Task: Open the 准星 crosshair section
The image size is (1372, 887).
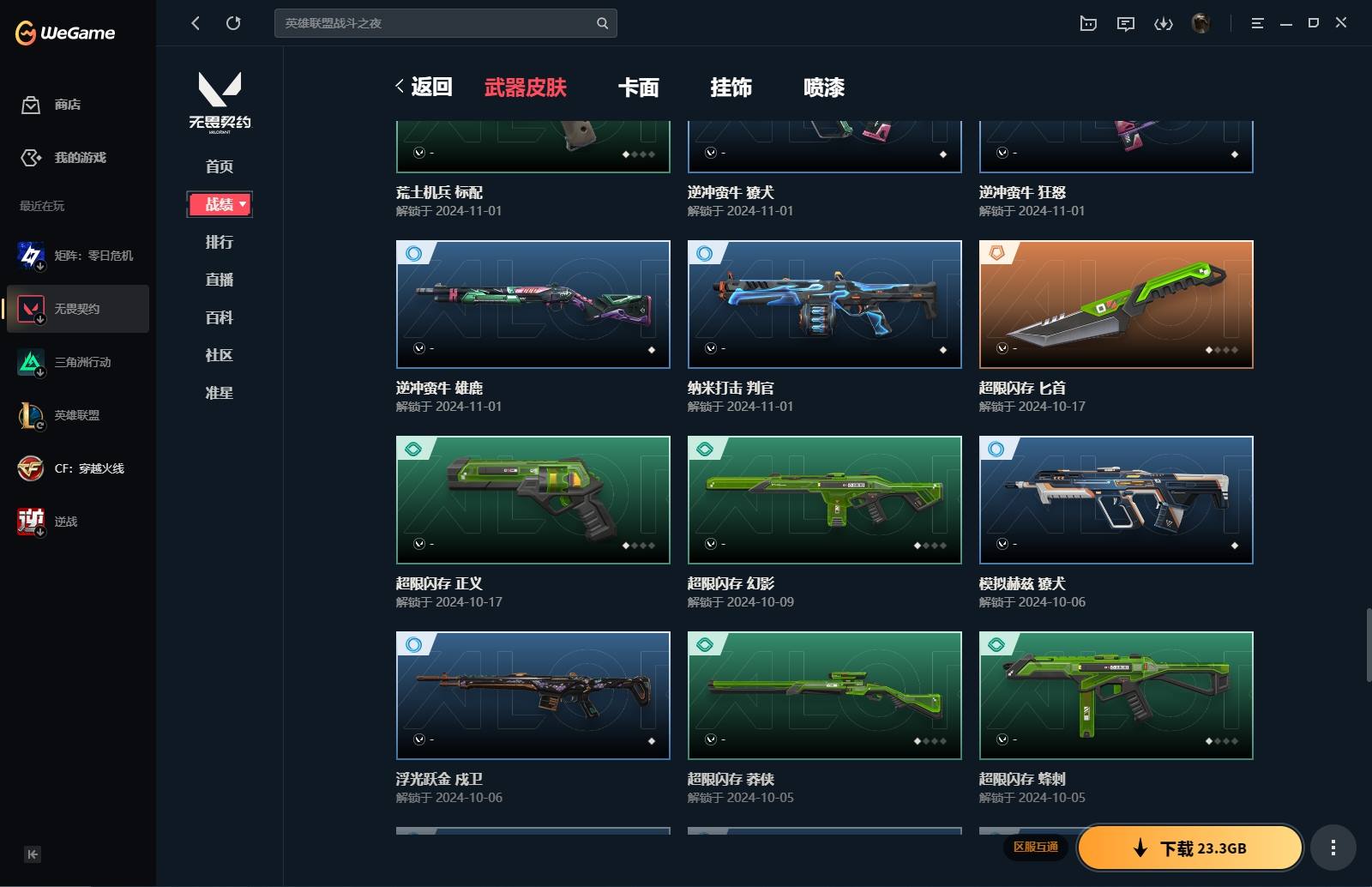Action: click(220, 393)
